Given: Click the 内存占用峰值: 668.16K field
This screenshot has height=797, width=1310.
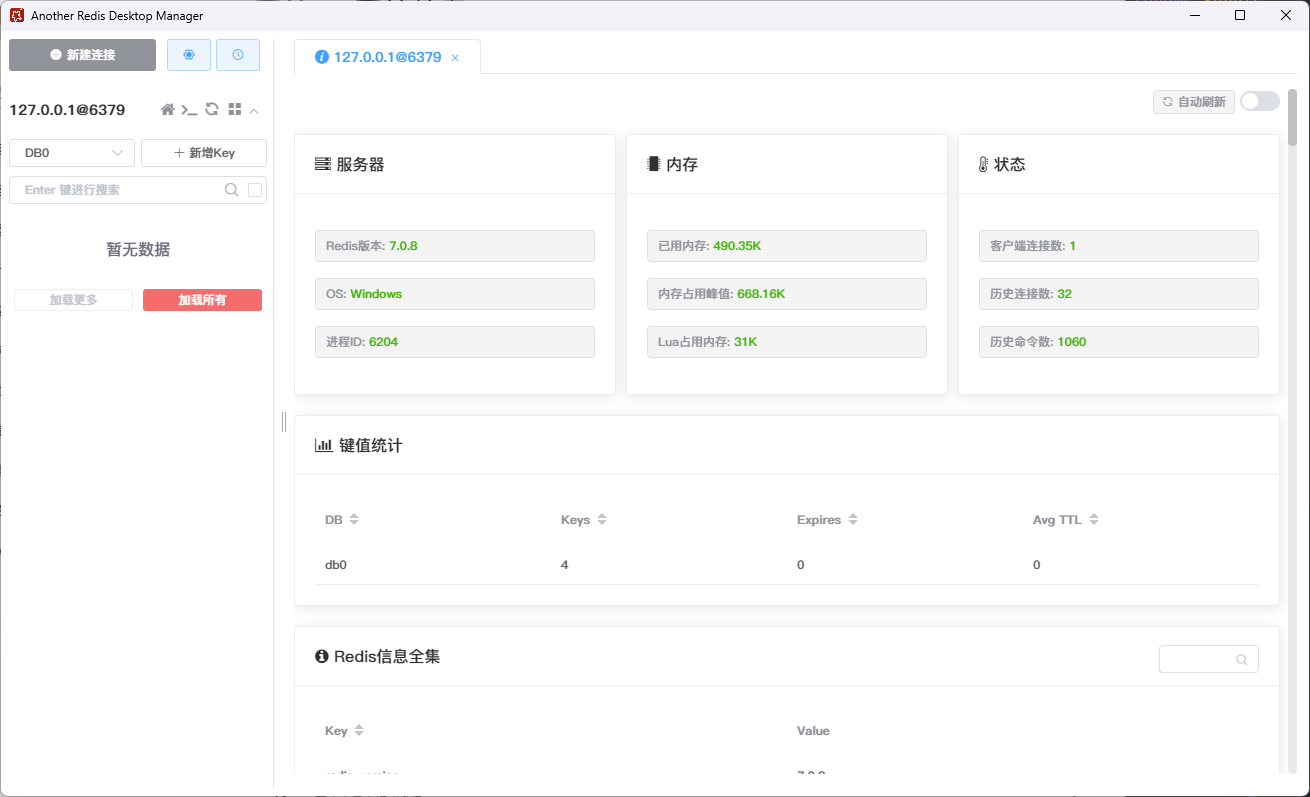Looking at the screenshot, I should [x=787, y=294].
